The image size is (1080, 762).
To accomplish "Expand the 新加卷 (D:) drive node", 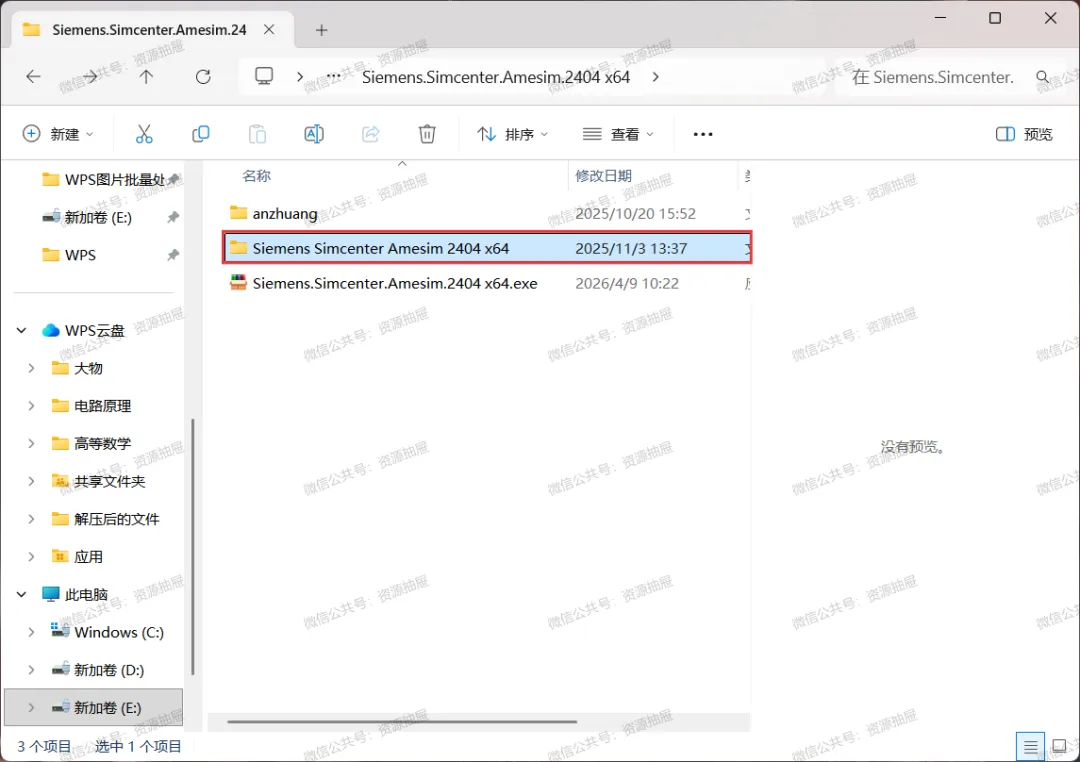I will pyautogui.click(x=31, y=670).
